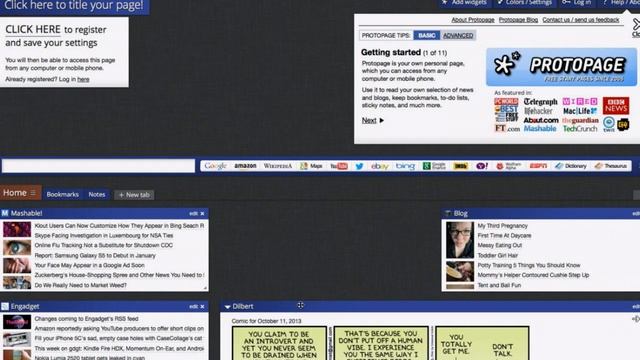Open 'First Time At Daycare' post
The image size is (640, 360).
coord(504,236)
